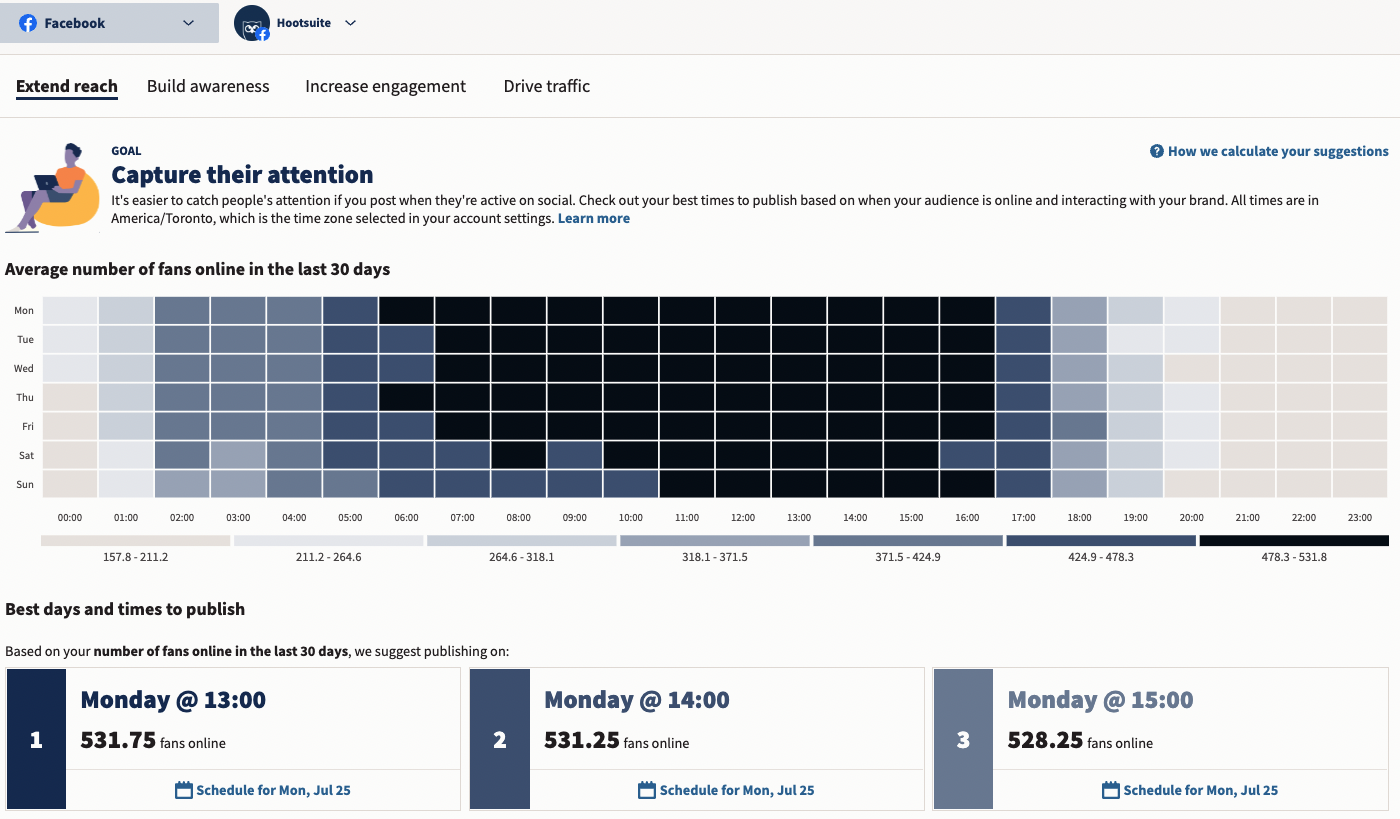Open the Learn more link
This screenshot has height=819, width=1400.
(x=594, y=218)
